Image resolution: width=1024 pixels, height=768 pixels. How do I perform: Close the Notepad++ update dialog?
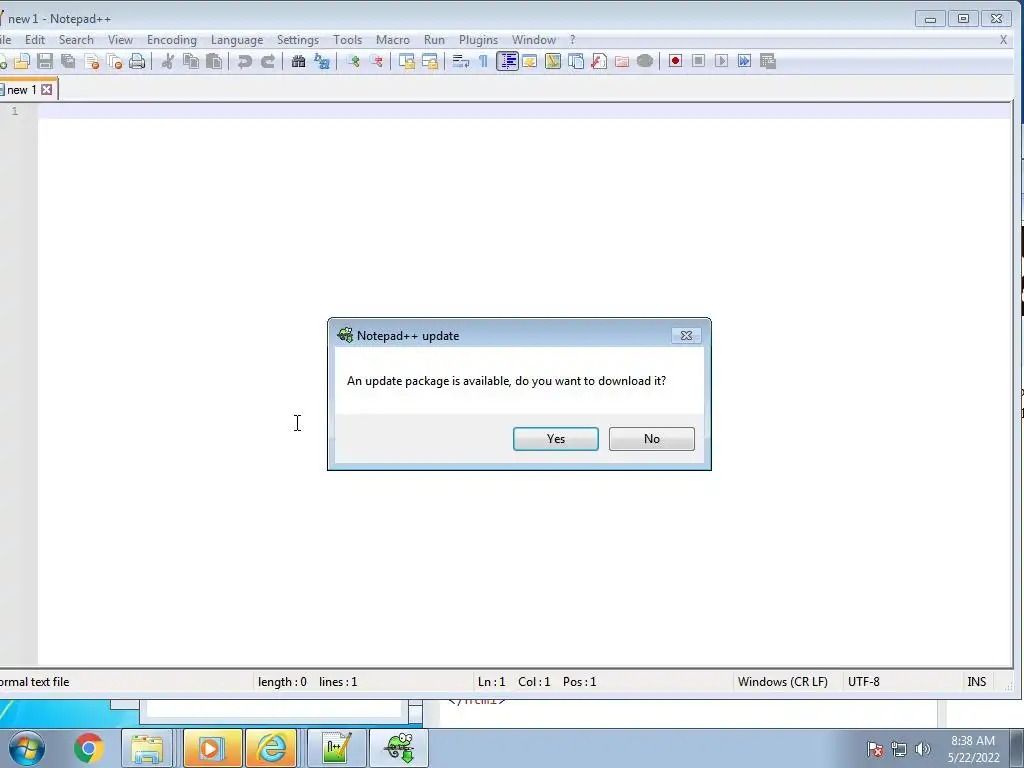(686, 335)
